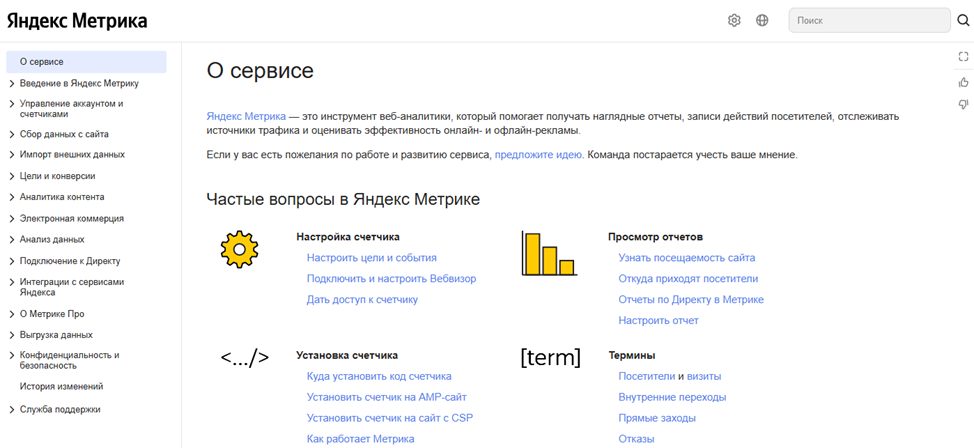Screen dimensions: 974x448
Task: Open the визиты term link
Action: [704, 377]
